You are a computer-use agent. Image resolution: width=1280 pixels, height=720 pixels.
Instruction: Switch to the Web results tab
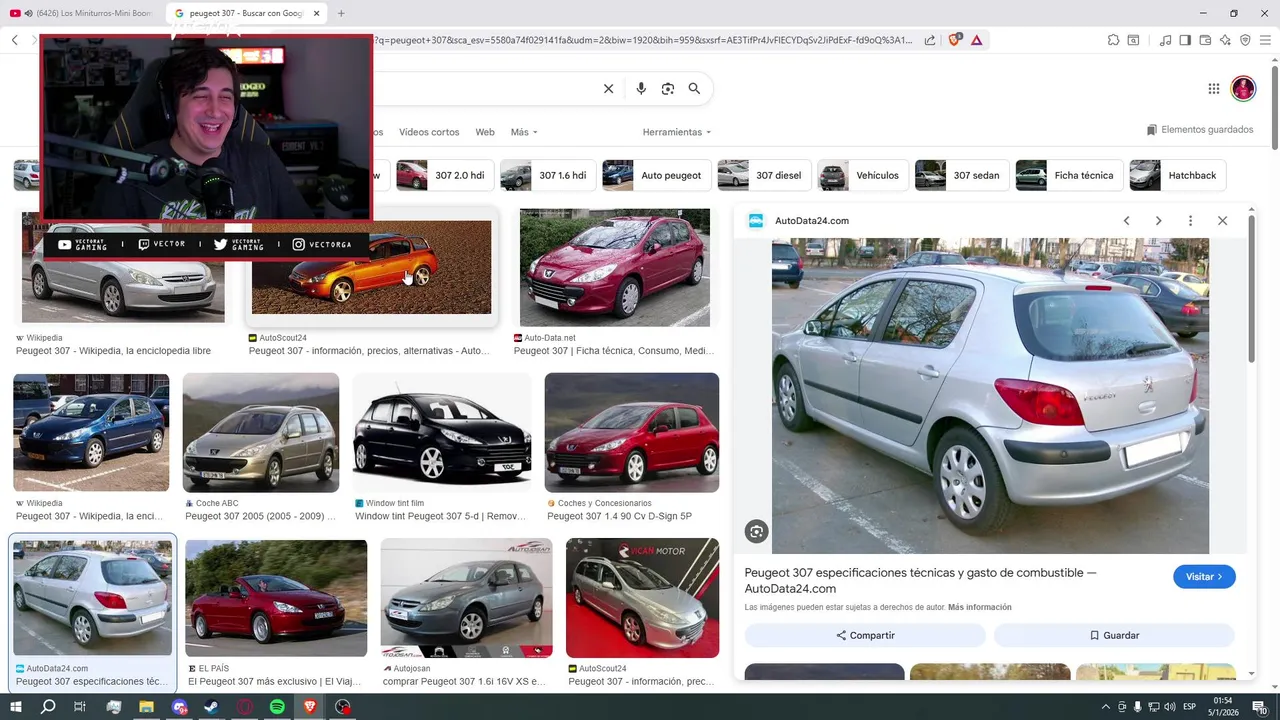[485, 132]
